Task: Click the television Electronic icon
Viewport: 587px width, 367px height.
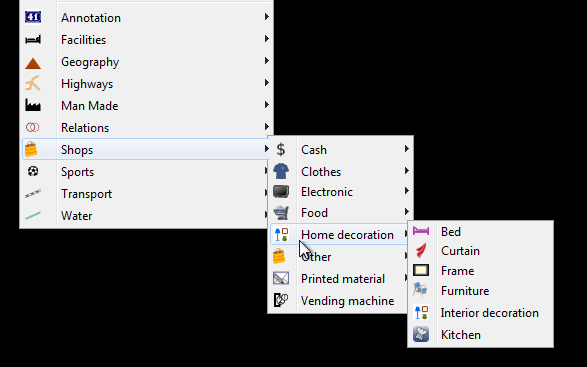Action: 281,191
